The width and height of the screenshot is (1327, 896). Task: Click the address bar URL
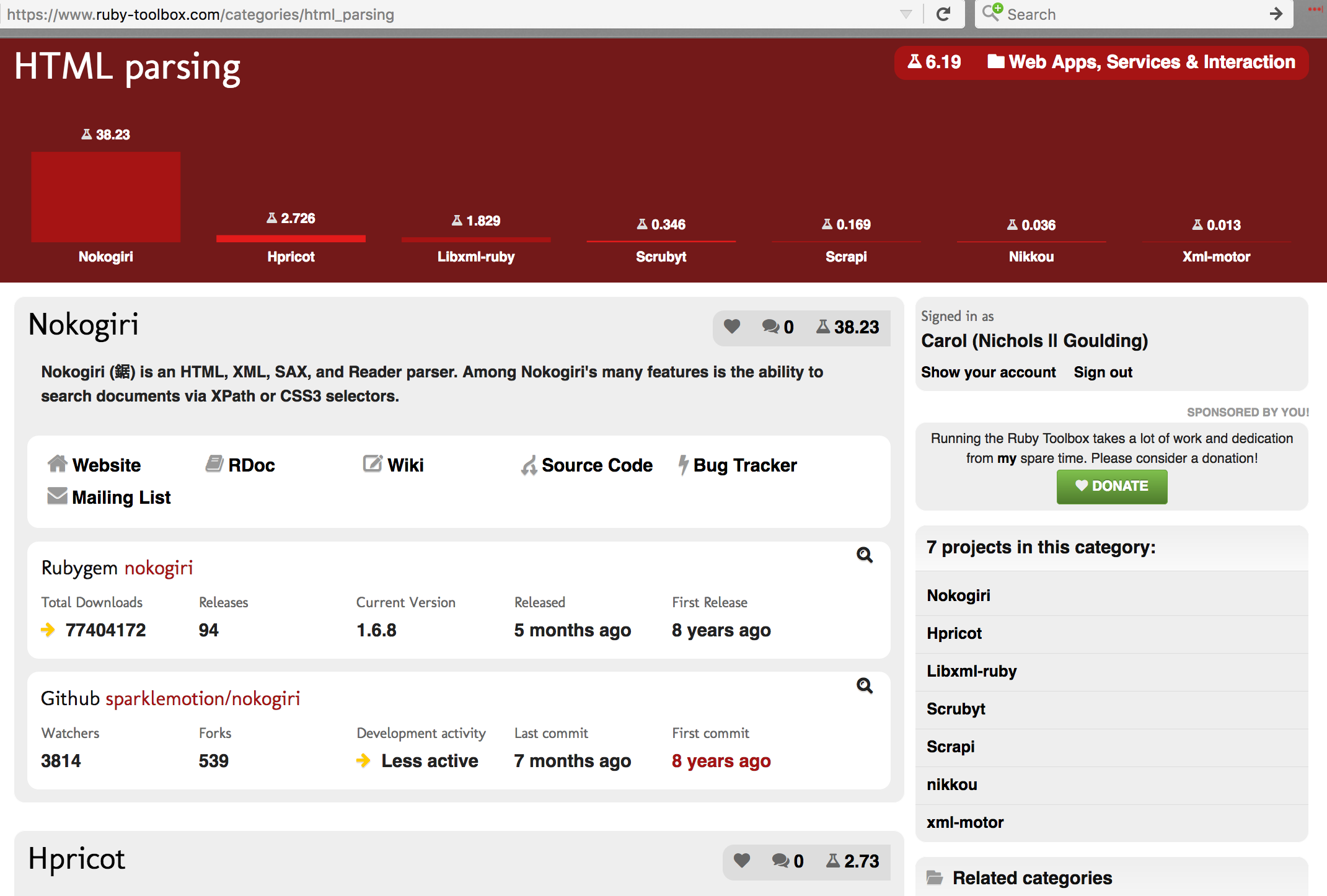[200, 14]
